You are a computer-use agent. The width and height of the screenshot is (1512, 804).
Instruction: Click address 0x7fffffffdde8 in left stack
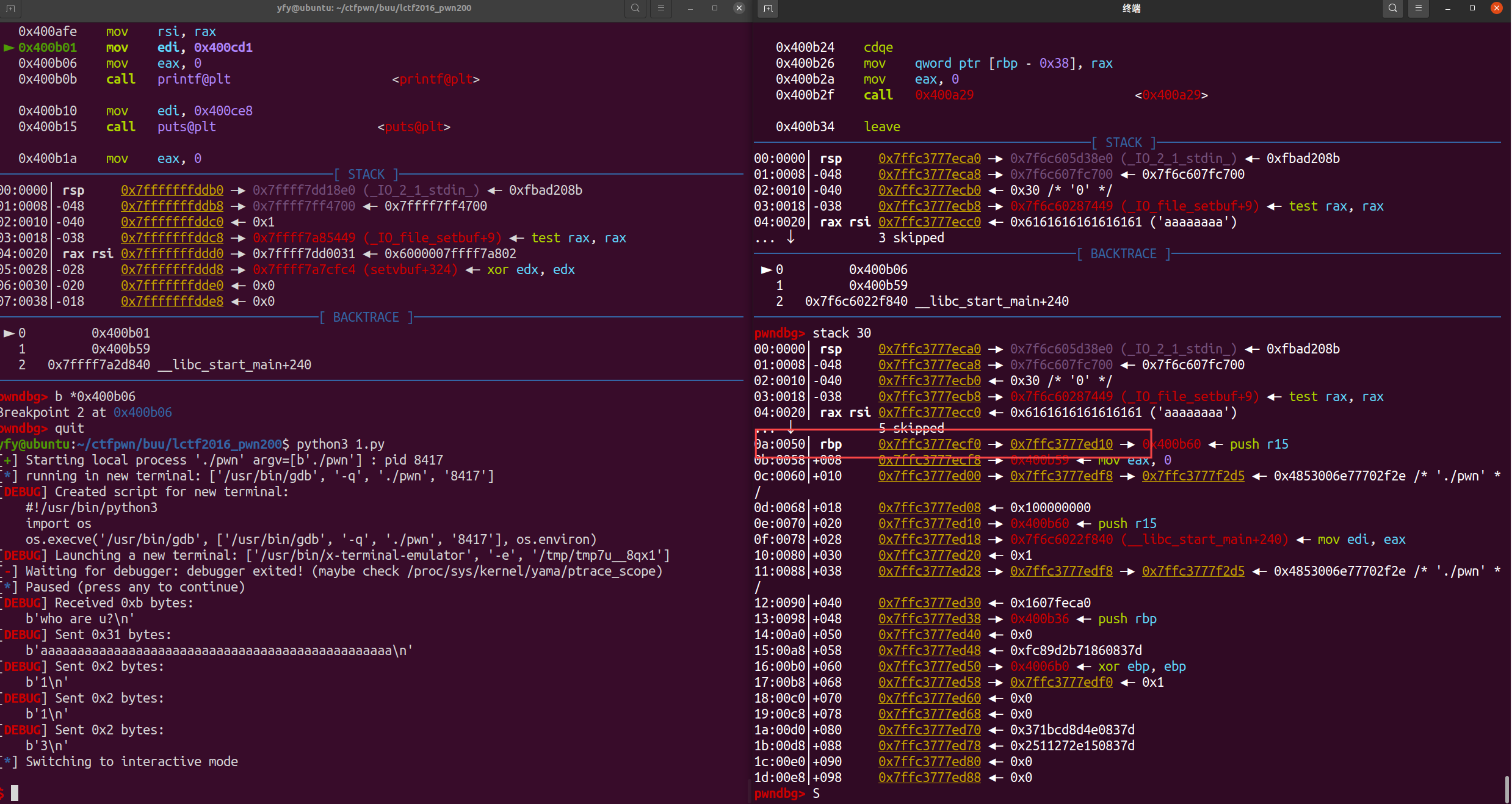pyautogui.click(x=172, y=302)
